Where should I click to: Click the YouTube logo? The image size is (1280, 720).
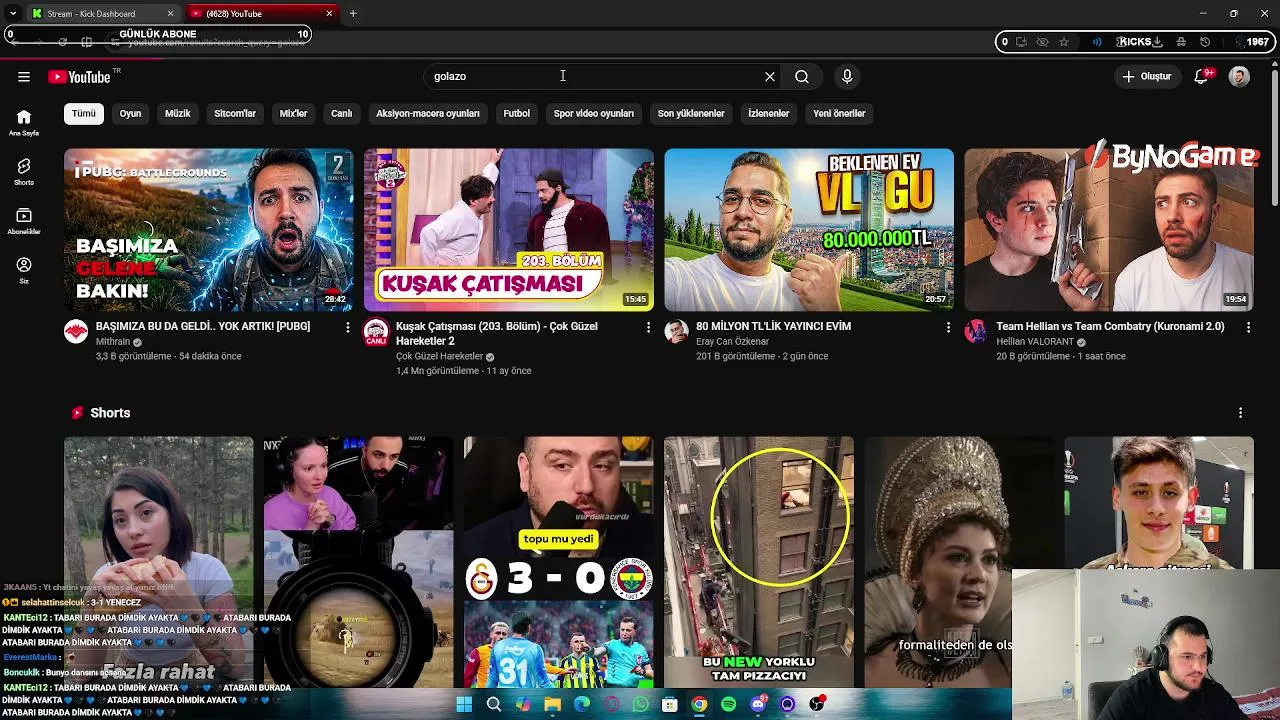80,77
